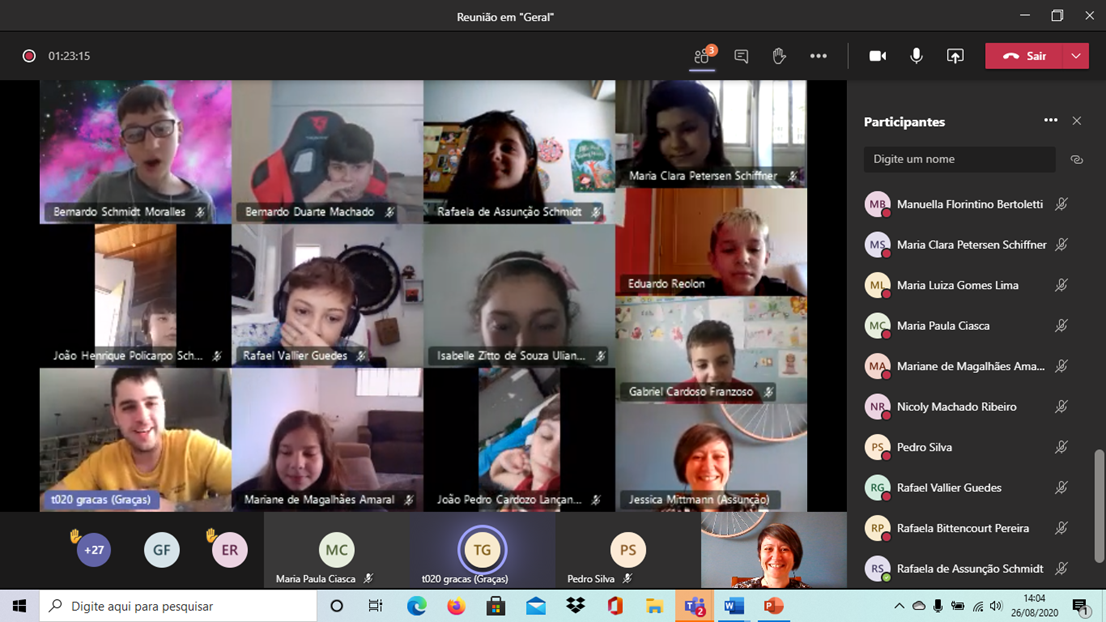Click the TG avatar t020 gracas

point(482,550)
